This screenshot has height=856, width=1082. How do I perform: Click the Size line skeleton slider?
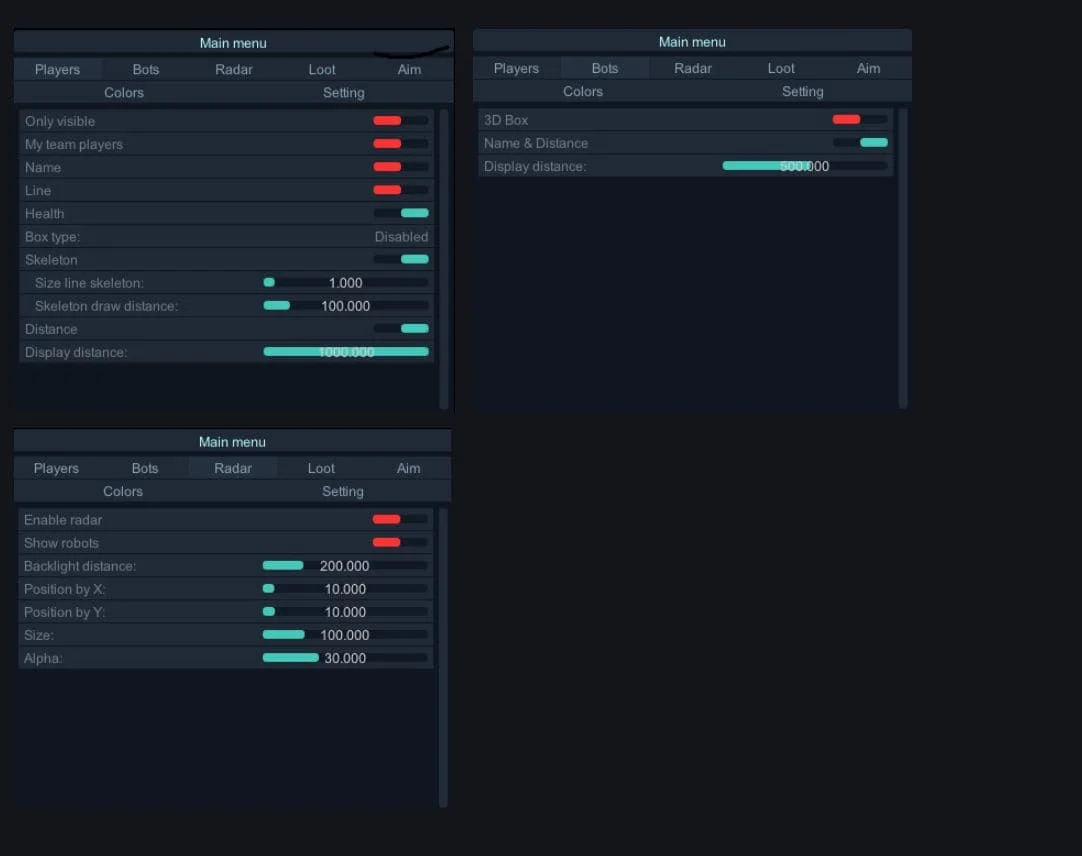coord(345,283)
